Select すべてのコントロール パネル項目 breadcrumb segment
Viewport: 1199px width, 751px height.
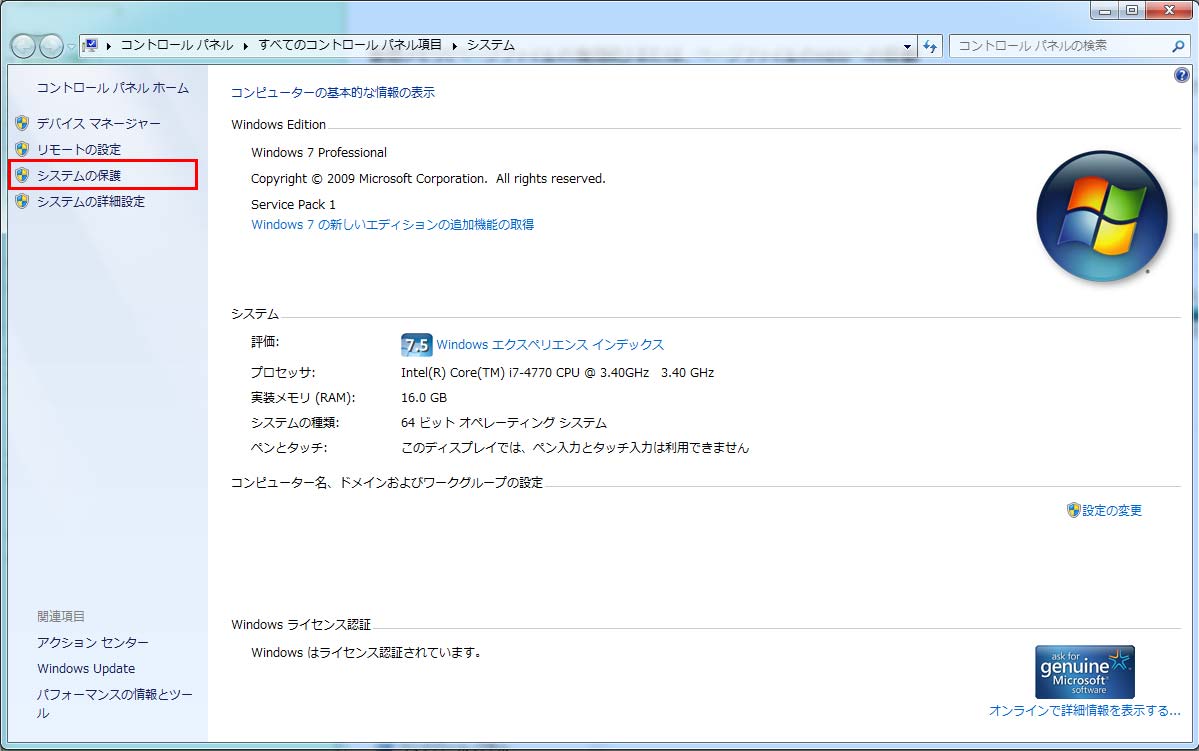point(350,45)
